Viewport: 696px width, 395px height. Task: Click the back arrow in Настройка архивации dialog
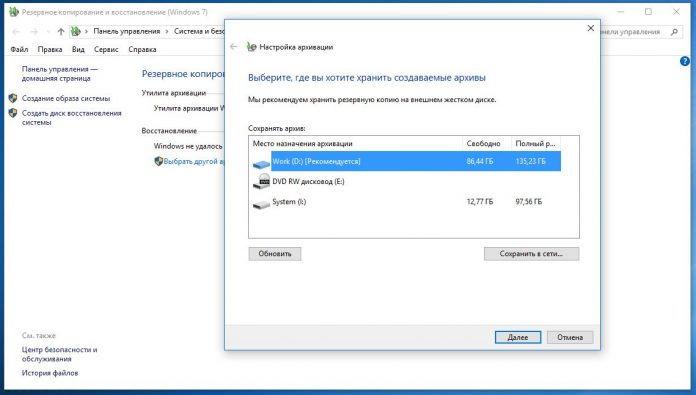233,47
